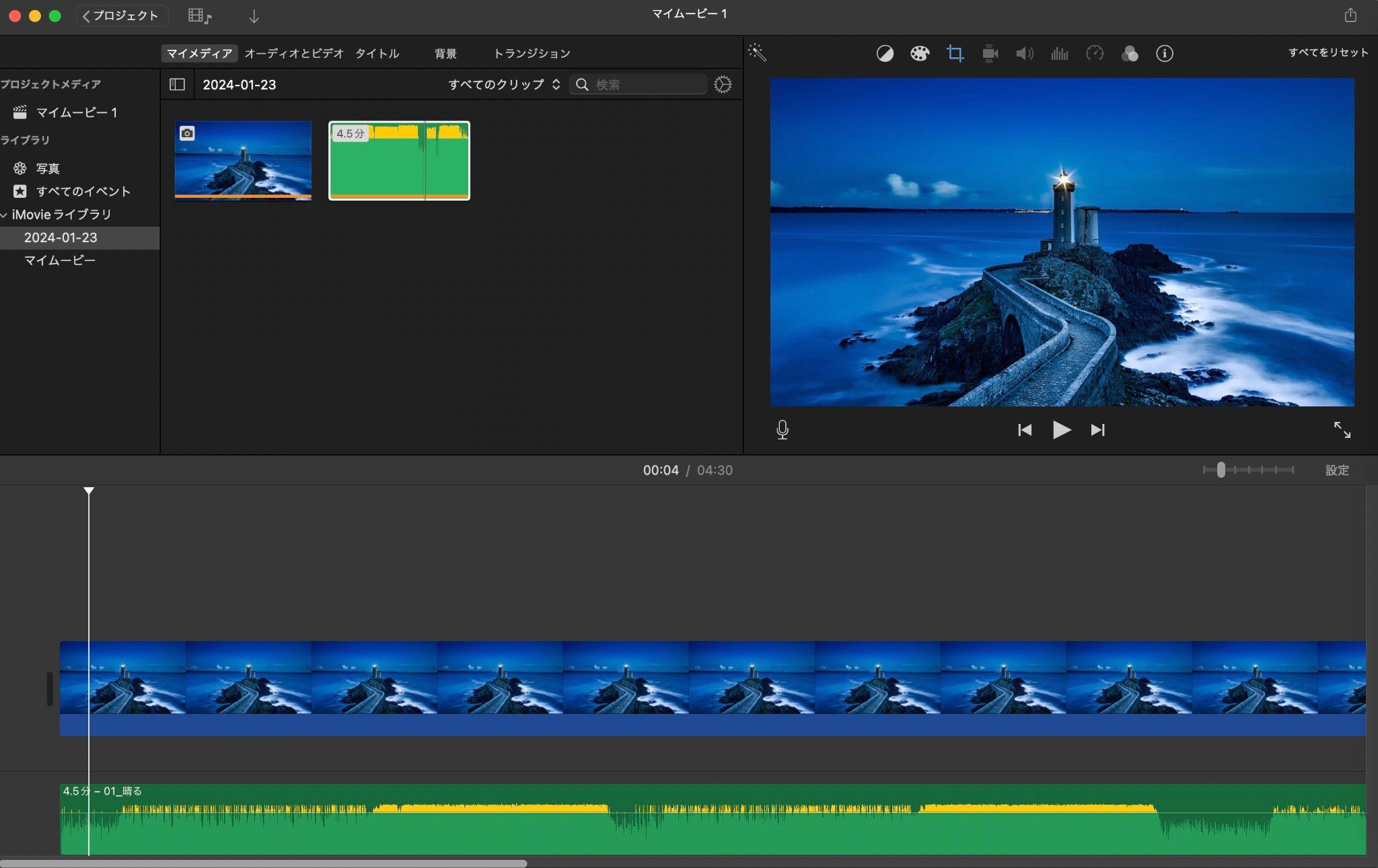Open noise reduction and equalizer
The height and width of the screenshot is (868, 1378).
pyautogui.click(x=1060, y=53)
